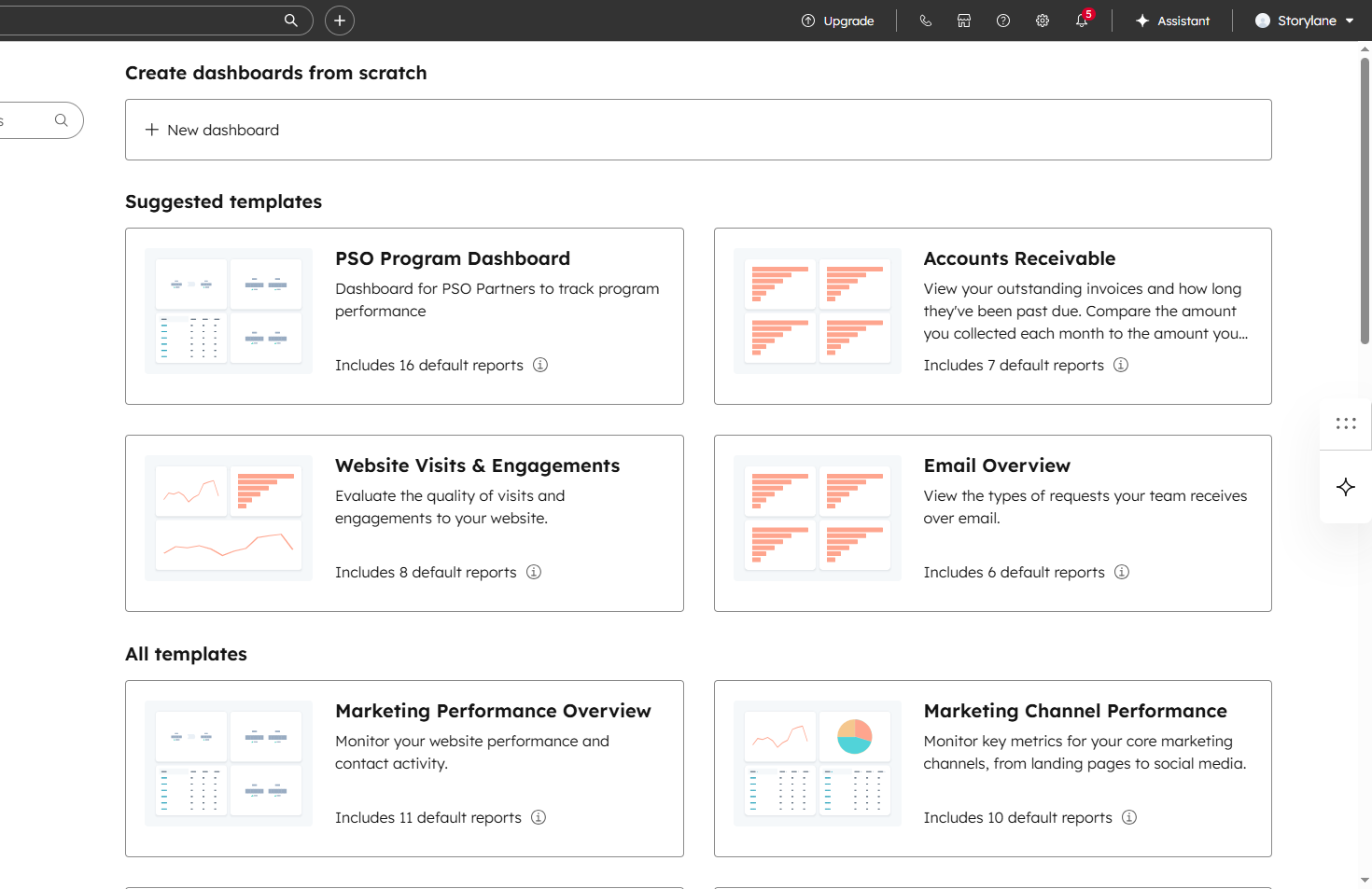Click the vertical page scrollbar

[1365, 201]
